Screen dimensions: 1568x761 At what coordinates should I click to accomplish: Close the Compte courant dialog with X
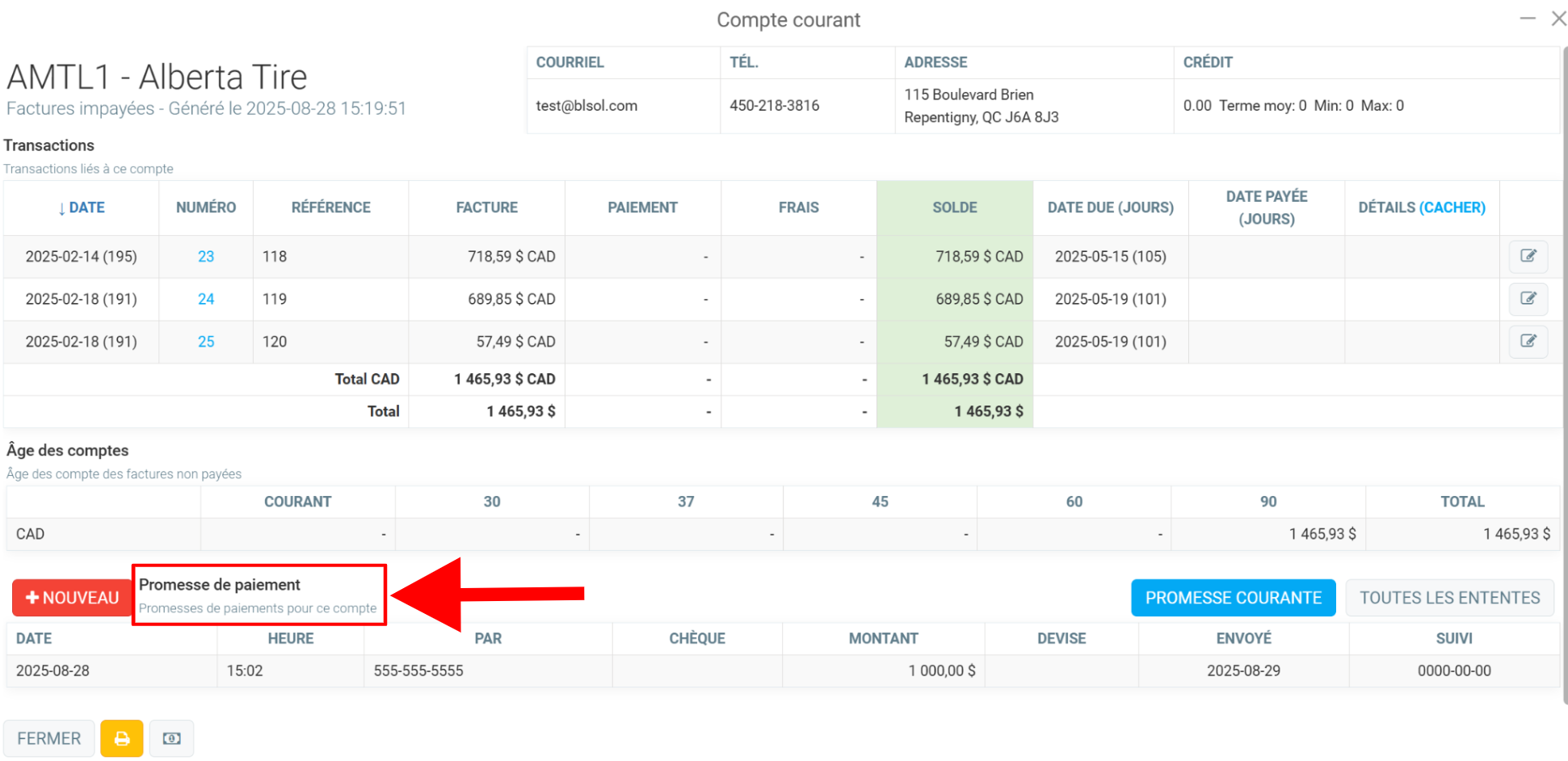(1558, 19)
